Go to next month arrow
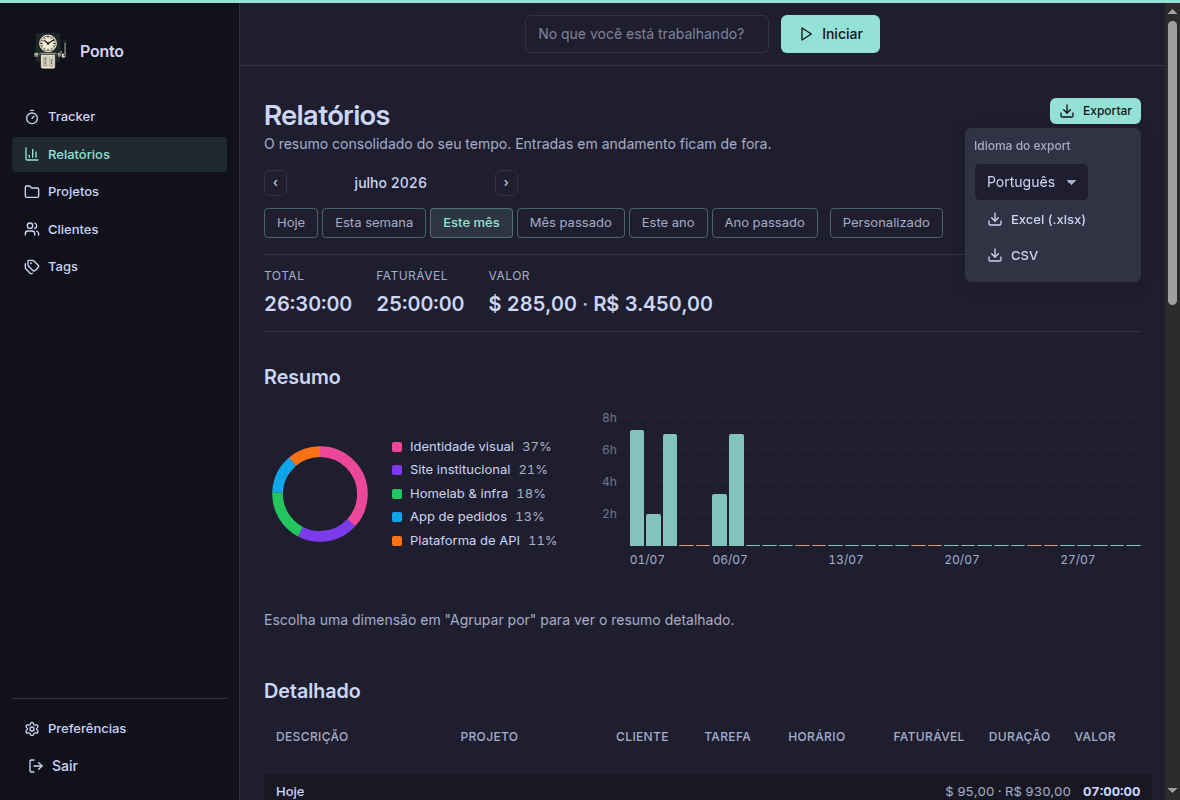 coord(506,183)
